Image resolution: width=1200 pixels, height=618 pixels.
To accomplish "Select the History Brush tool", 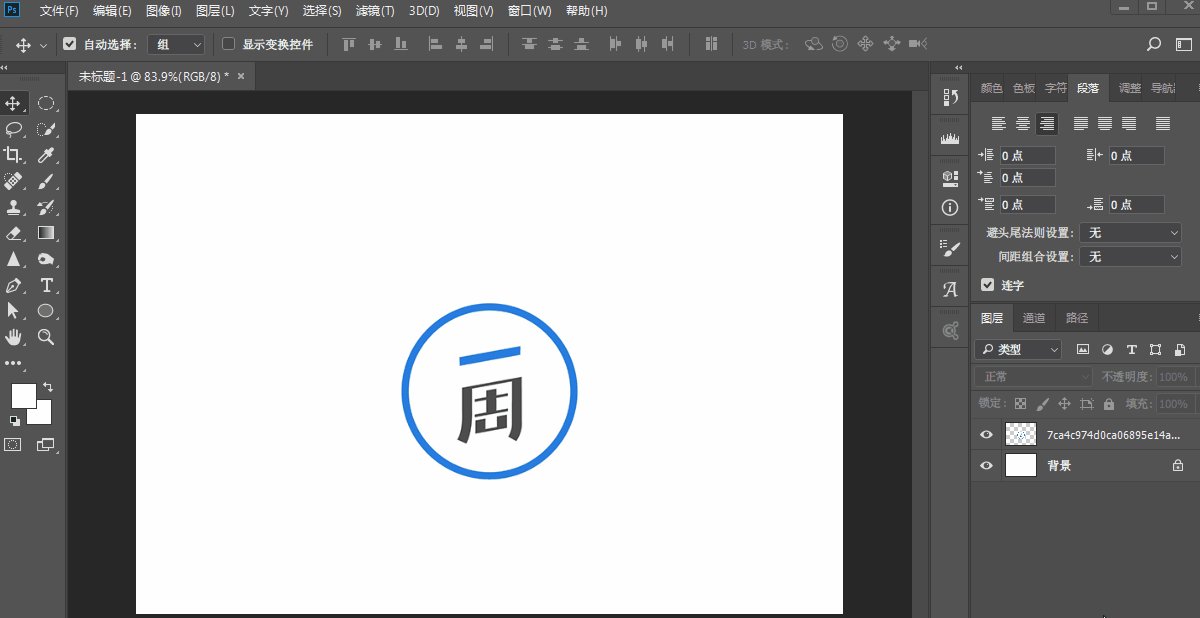I will coord(46,207).
